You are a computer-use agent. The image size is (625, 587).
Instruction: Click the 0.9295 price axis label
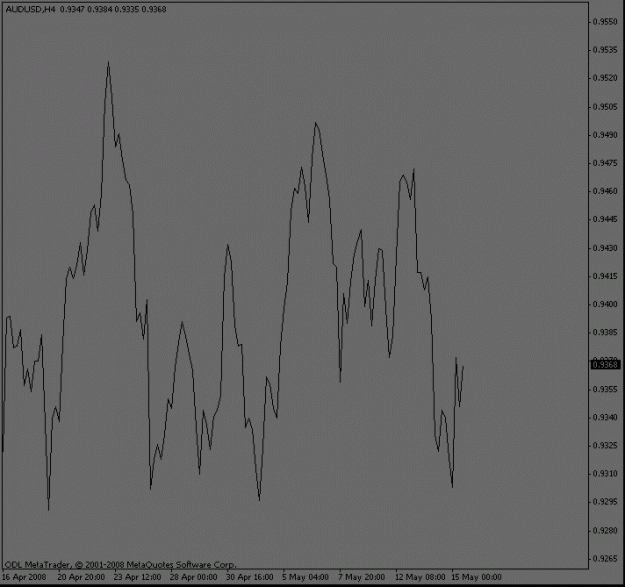[605, 502]
